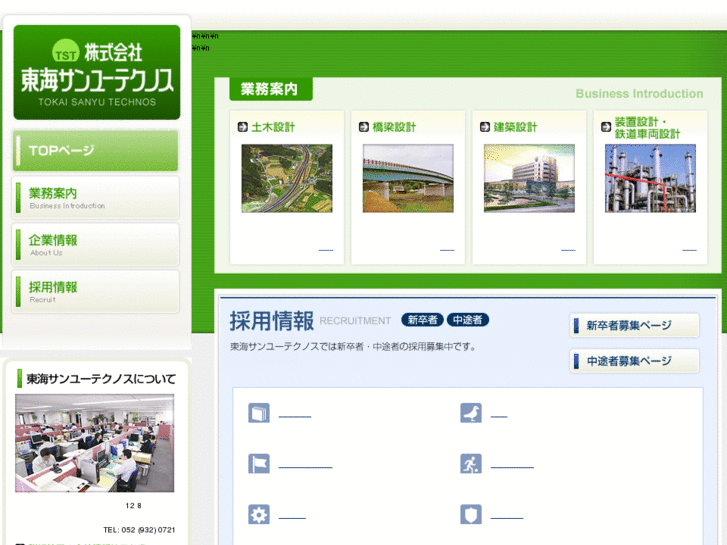
Task: Click the arrow icon beside 装置設計・鉄道車両設計
Action: 606,127
